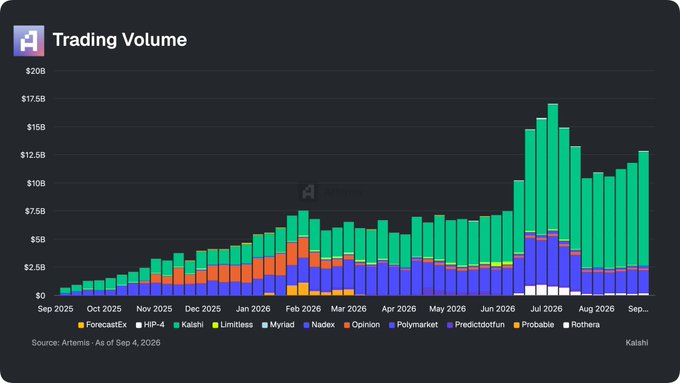Click the $0 y-axis label
This screenshot has width=680, height=383.
[40, 295]
